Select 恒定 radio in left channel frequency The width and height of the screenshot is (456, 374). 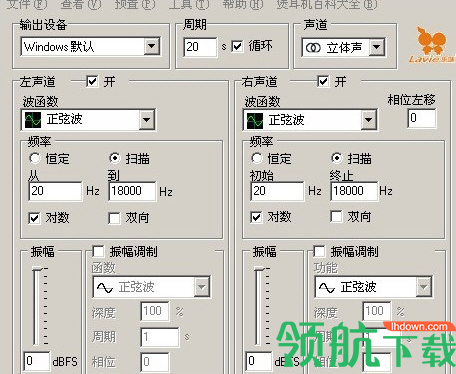tap(35, 158)
